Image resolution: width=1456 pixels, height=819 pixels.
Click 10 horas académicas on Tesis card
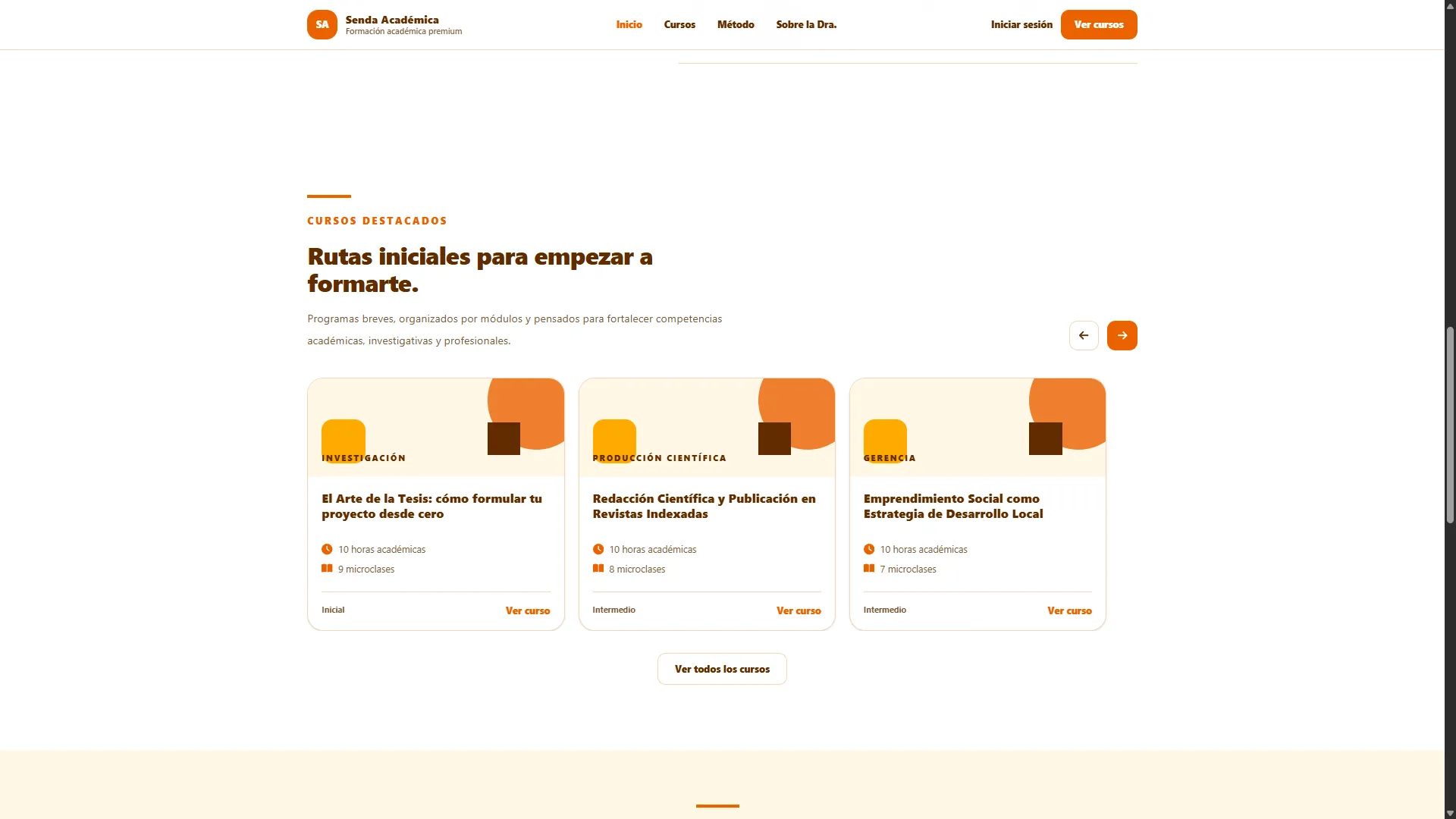[x=381, y=549]
